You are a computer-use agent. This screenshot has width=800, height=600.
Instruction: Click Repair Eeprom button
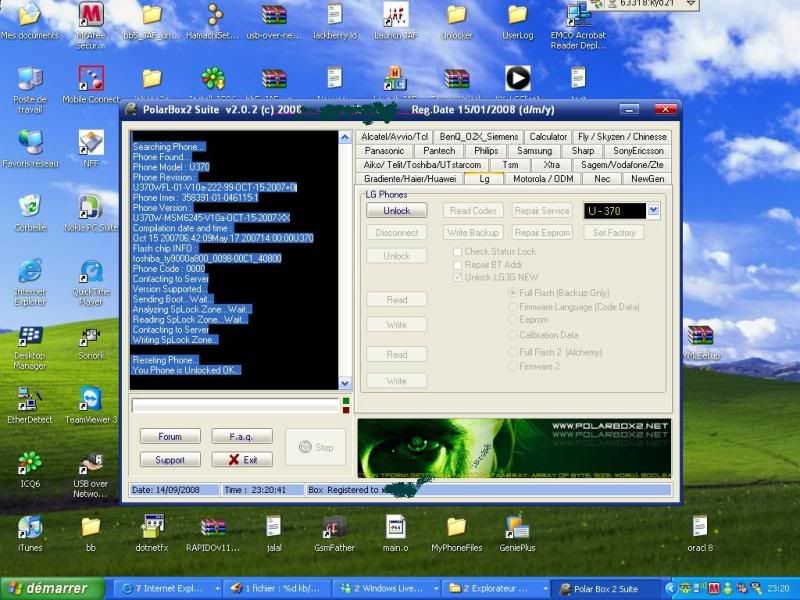(542, 233)
